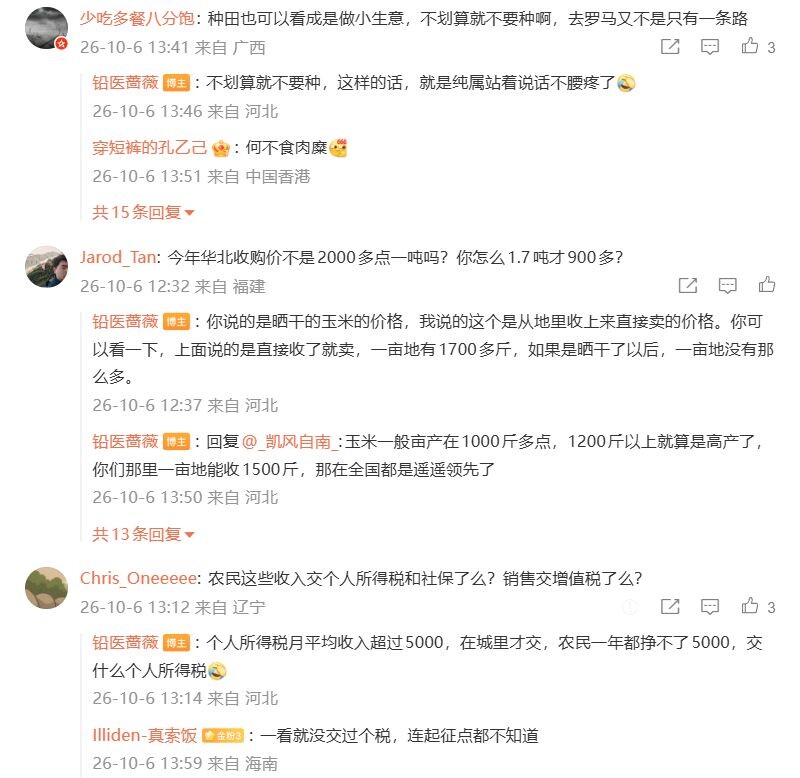The width and height of the screenshot is (800, 778).
Task: Open Jarod_Tan's avatar picture
Action: (x=46, y=267)
